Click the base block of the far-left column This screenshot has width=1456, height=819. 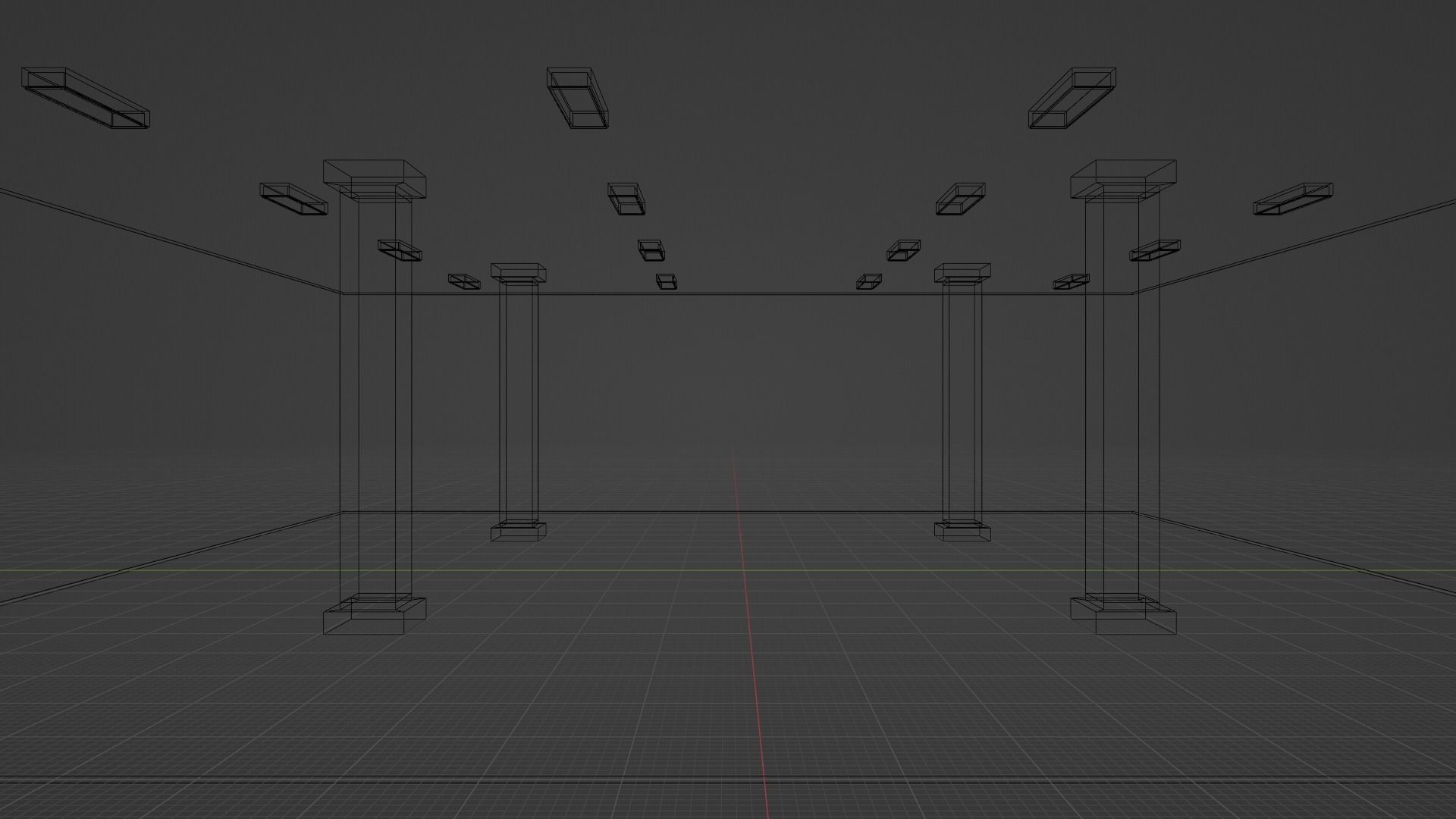(519, 531)
